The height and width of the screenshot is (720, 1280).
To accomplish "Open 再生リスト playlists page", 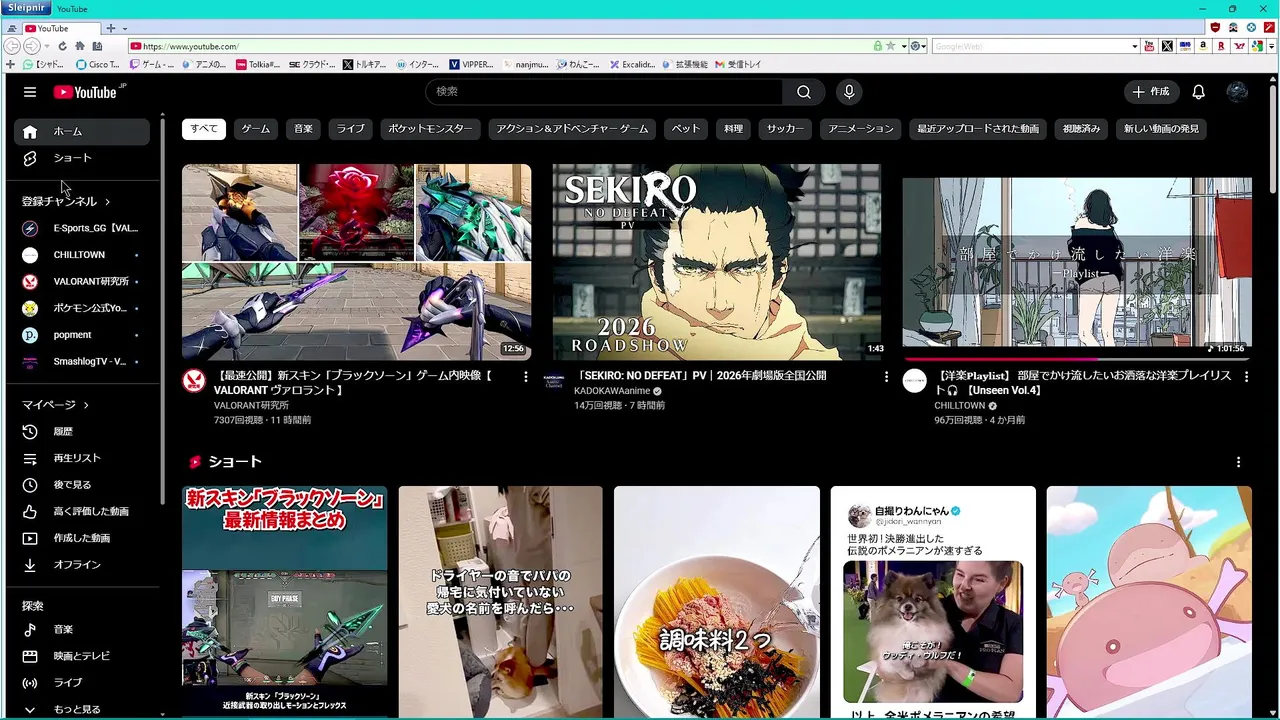I will [x=82, y=458].
